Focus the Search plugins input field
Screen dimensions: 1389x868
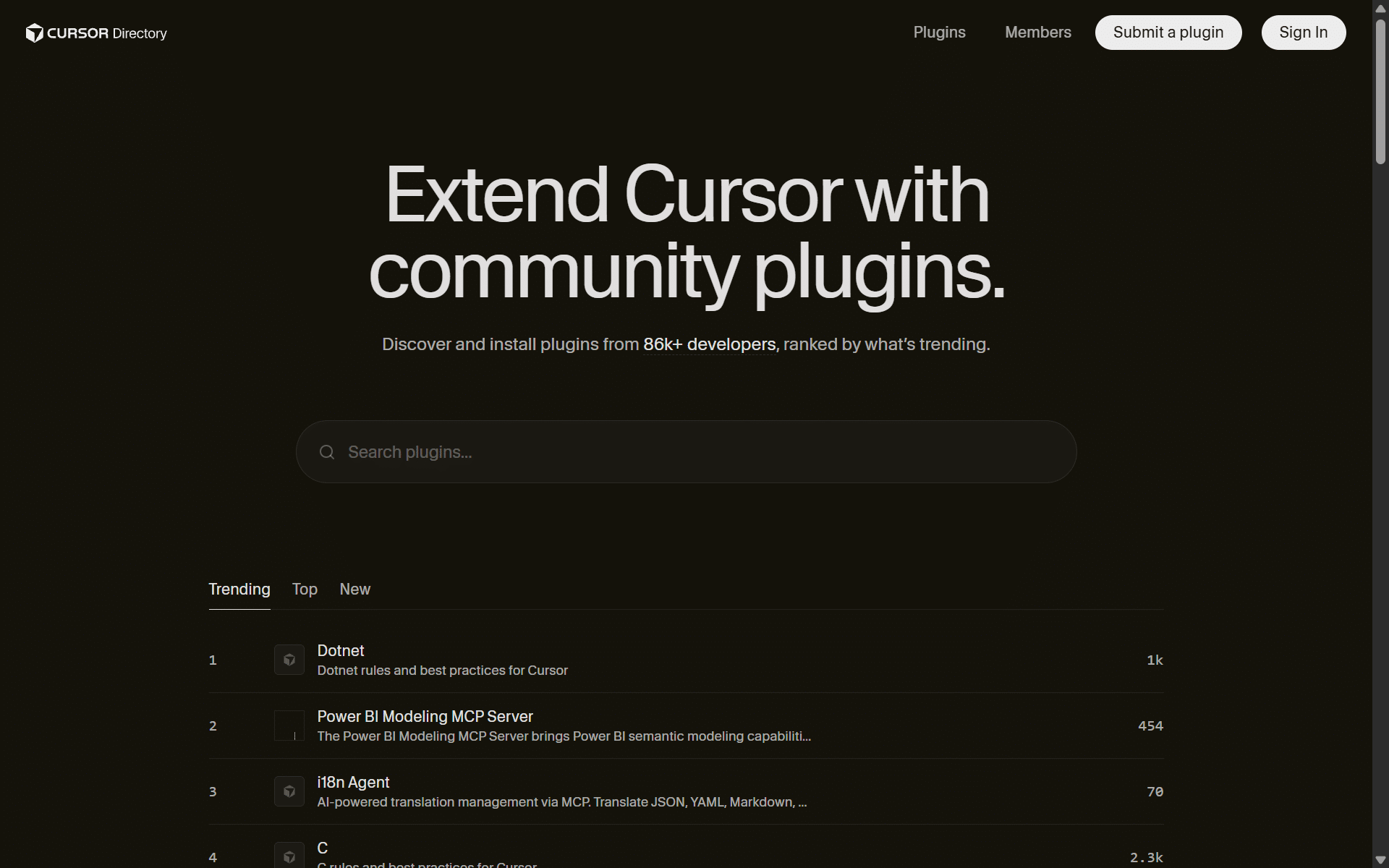coord(686,452)
